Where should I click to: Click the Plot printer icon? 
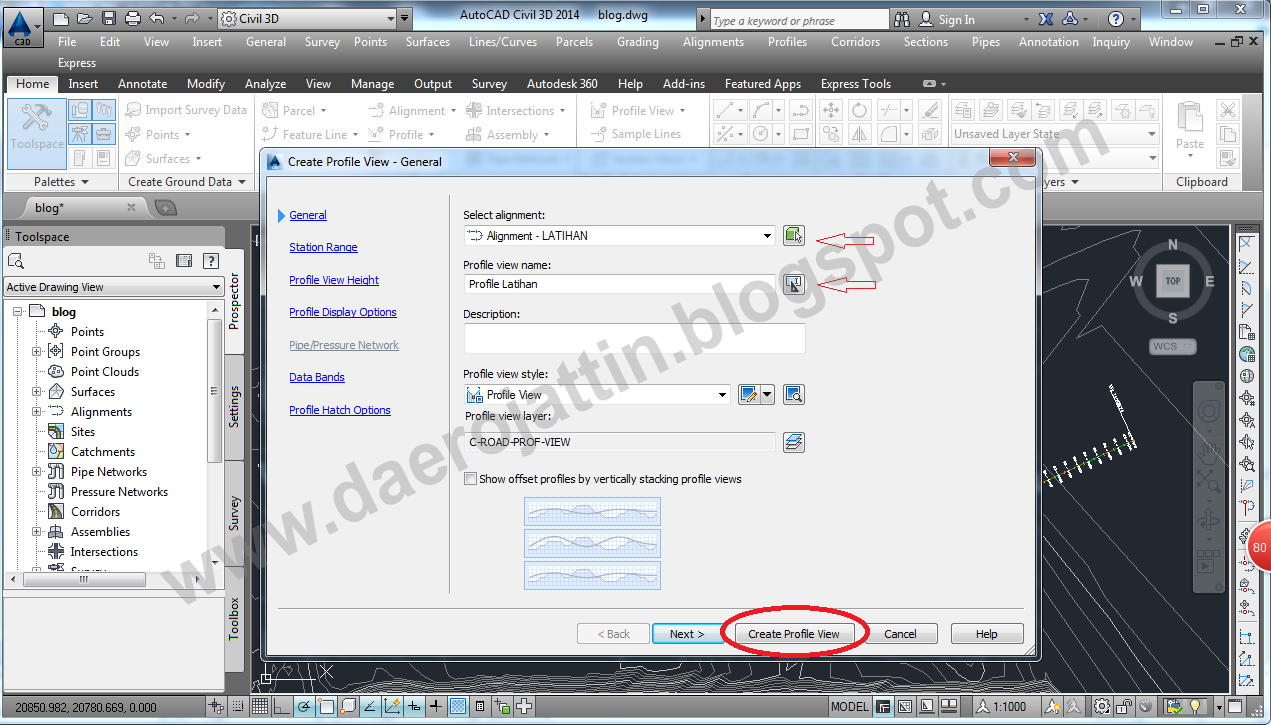133,18
